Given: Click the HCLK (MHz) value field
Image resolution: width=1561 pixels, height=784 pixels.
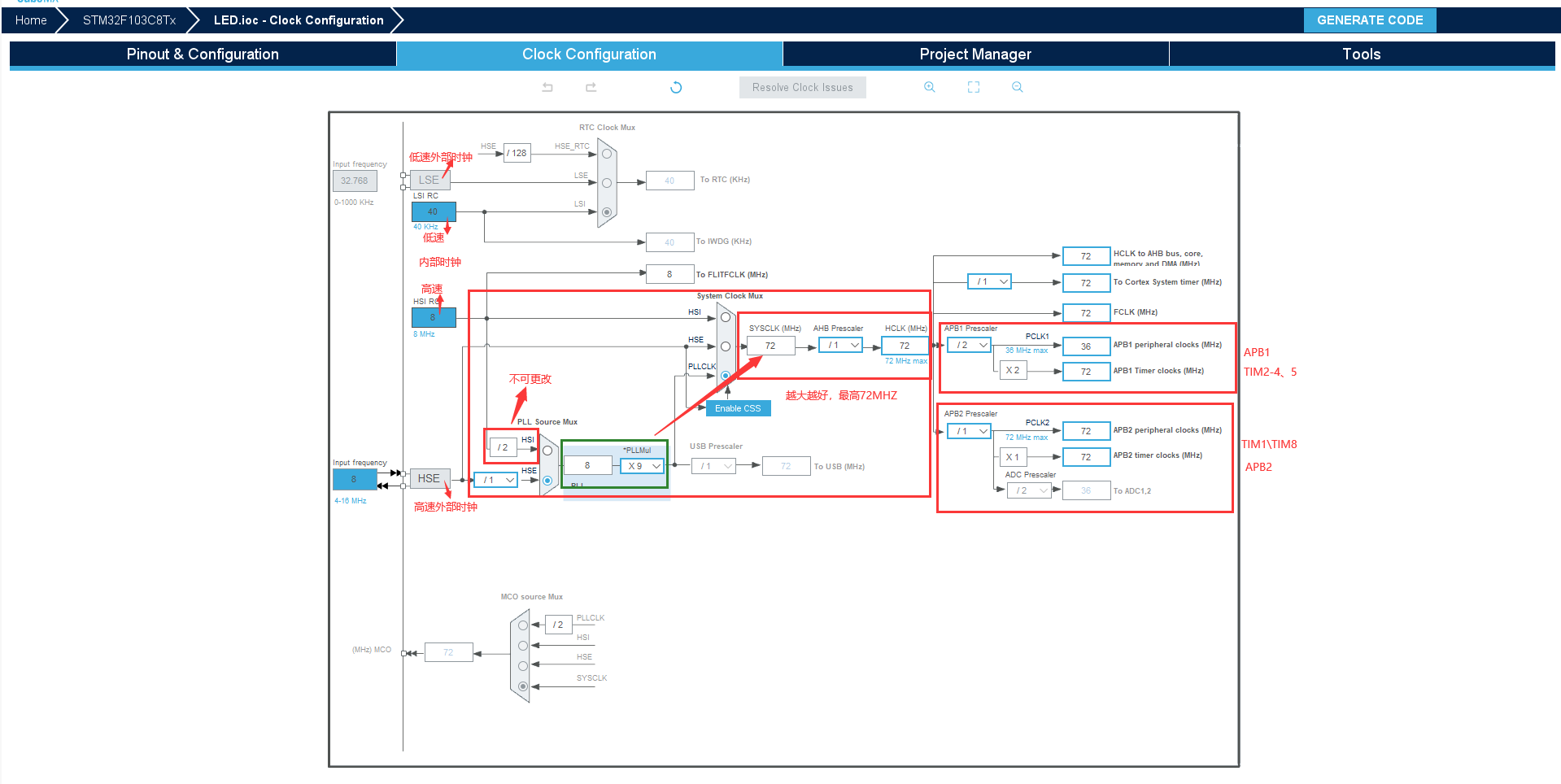Looking at the screenshot, I should 905,346.
